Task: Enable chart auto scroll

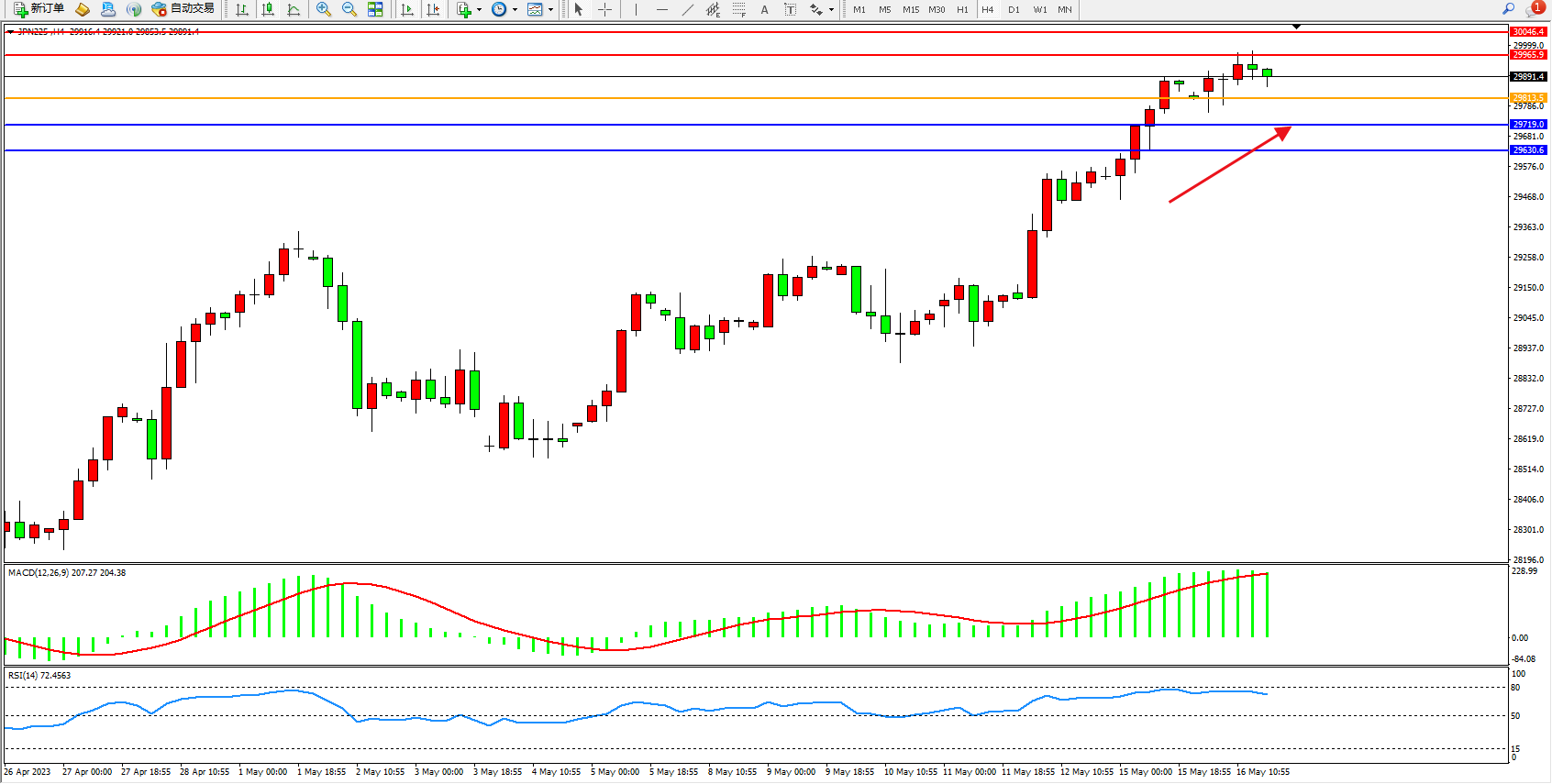Action: [407, 9]
